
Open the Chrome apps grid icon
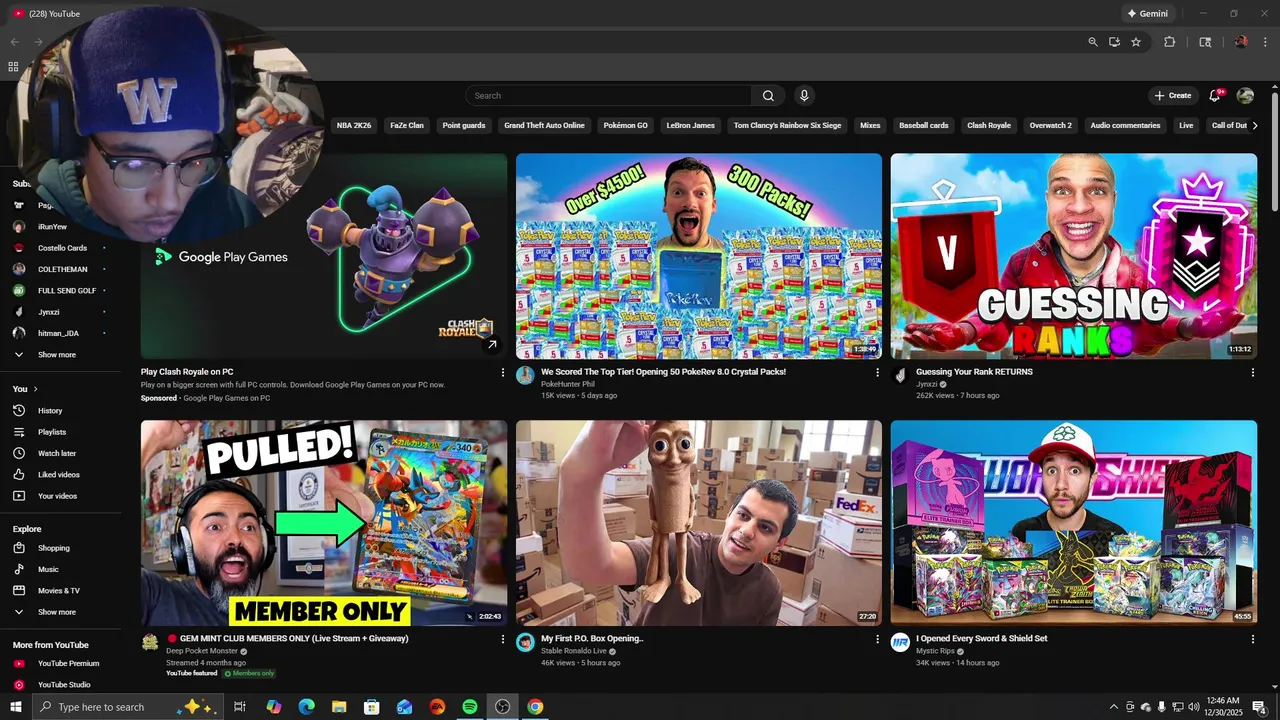pos(13,67)
